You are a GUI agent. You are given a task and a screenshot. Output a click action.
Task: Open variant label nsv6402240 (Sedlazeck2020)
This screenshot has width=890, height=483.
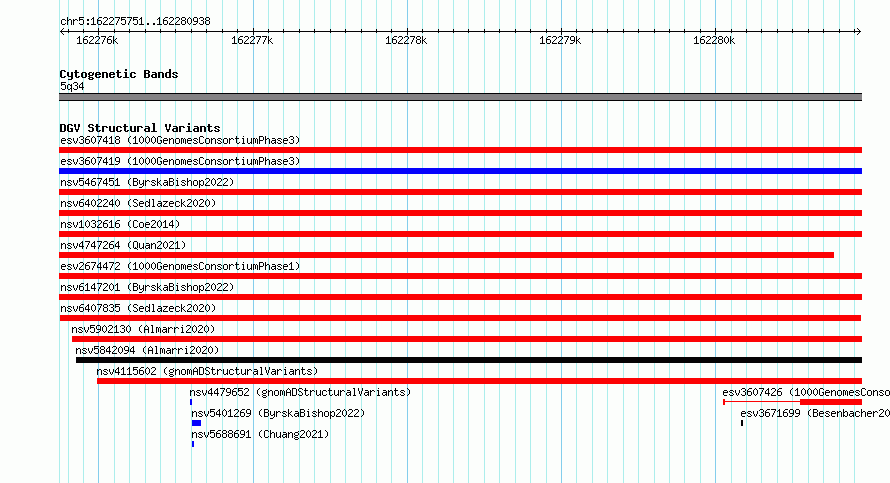138,203
